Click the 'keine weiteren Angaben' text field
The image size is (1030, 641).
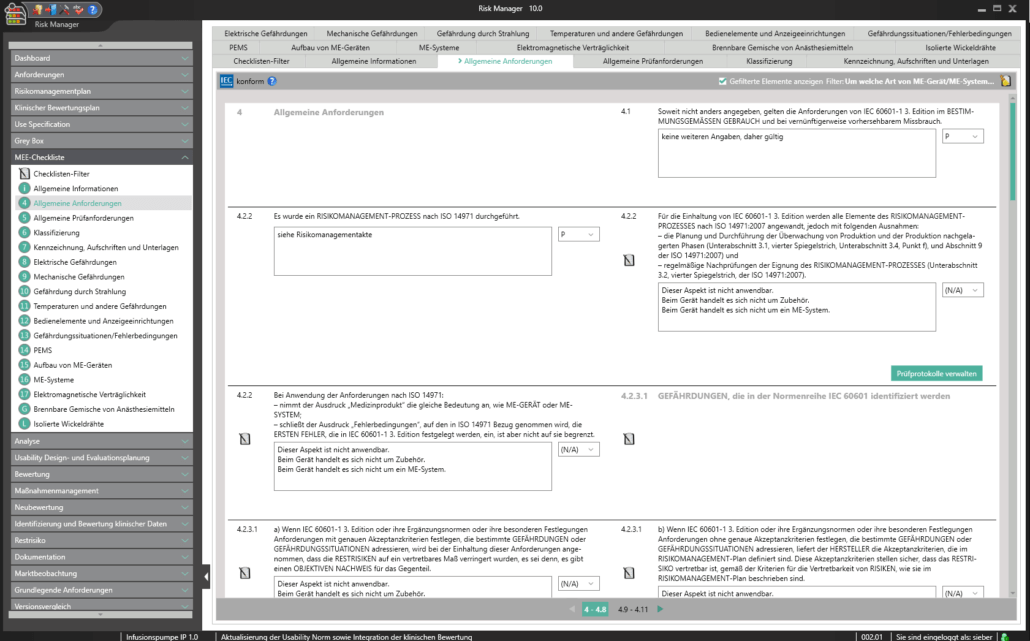click(x=796, y=153)
